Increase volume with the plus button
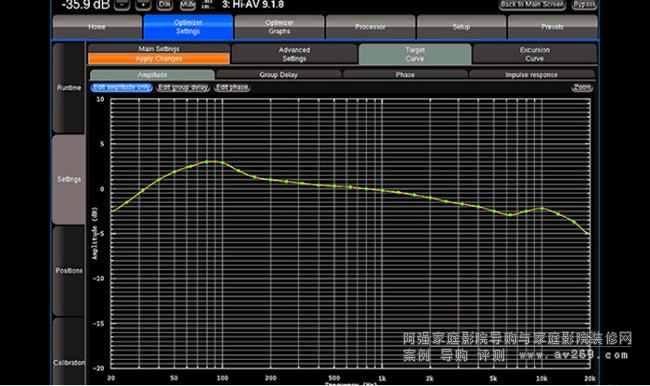Viewport: 650px width, 386px height. tap(143, 5)
